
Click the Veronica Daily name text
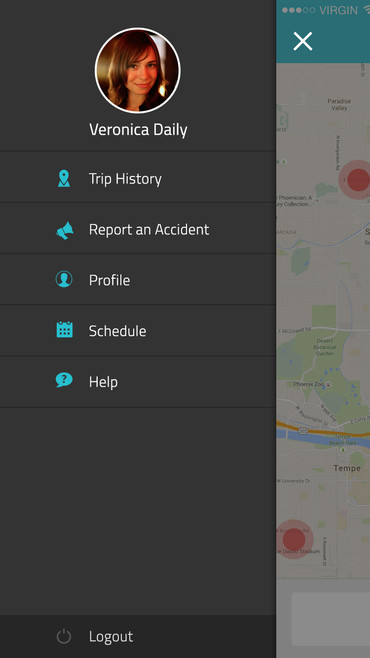(x=138, y=130)
